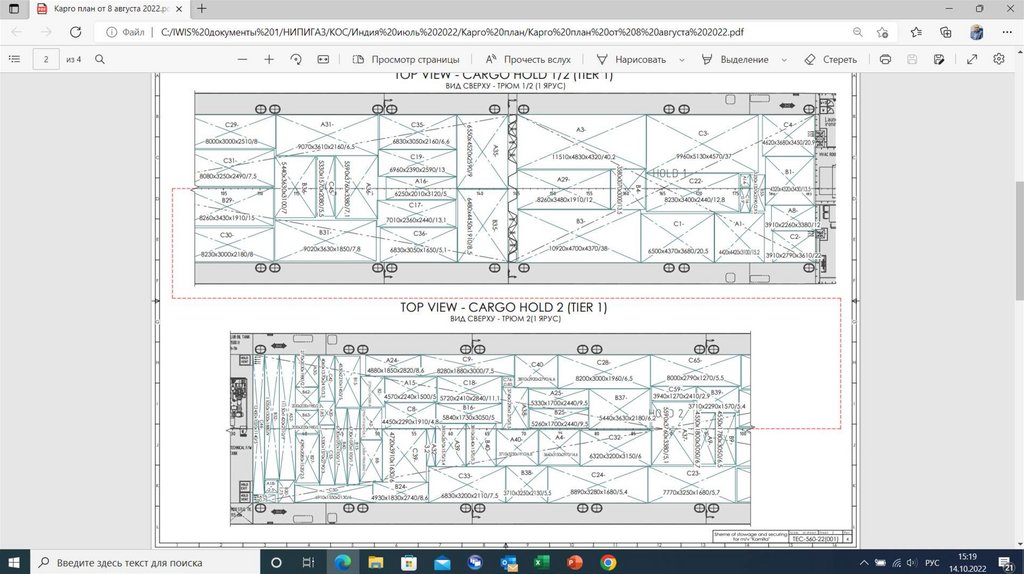Reload the page in the browser

pyautogui.click(x=75, y=32)
